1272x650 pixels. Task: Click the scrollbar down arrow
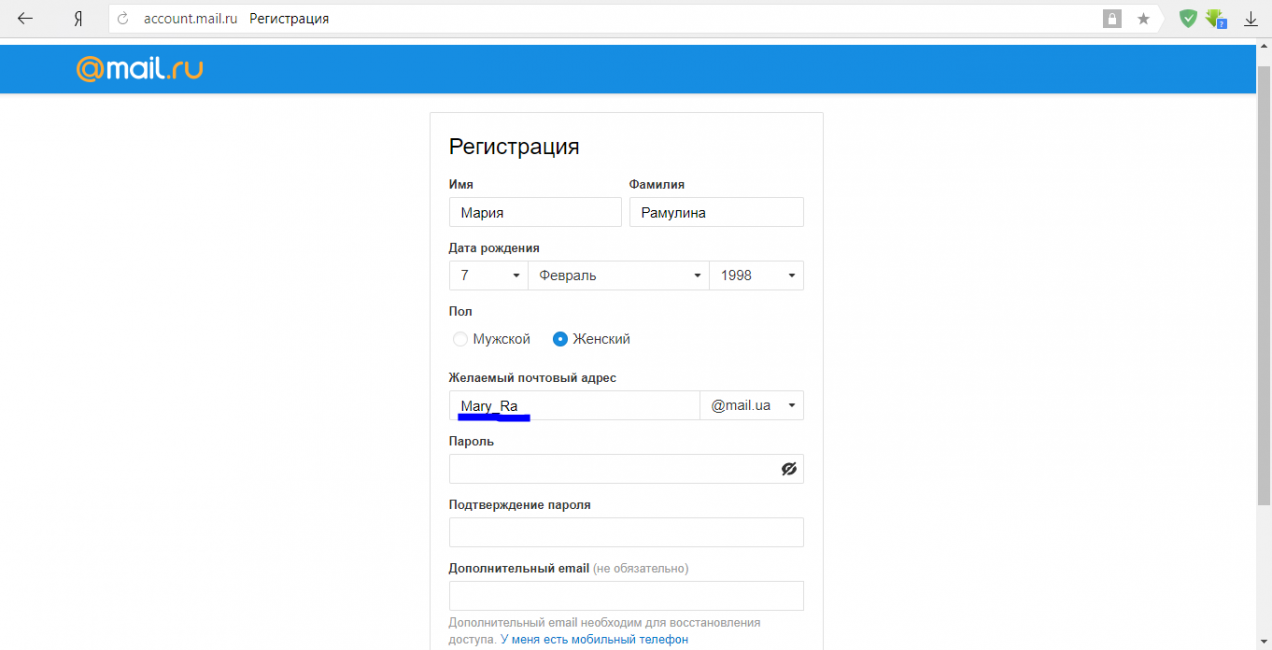click(x=1264, y=640)
